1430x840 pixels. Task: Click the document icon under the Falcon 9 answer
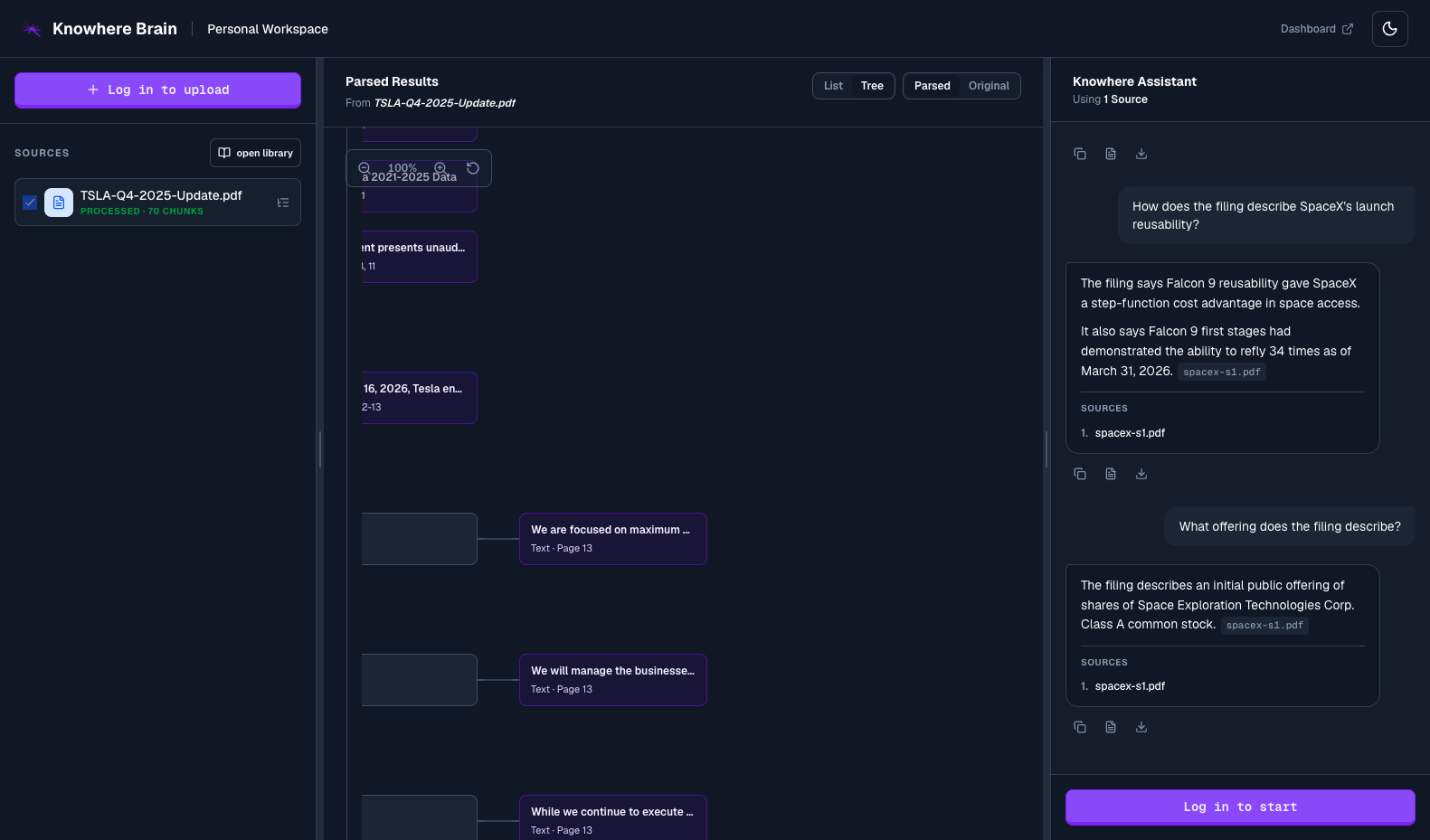point(1111,474)
